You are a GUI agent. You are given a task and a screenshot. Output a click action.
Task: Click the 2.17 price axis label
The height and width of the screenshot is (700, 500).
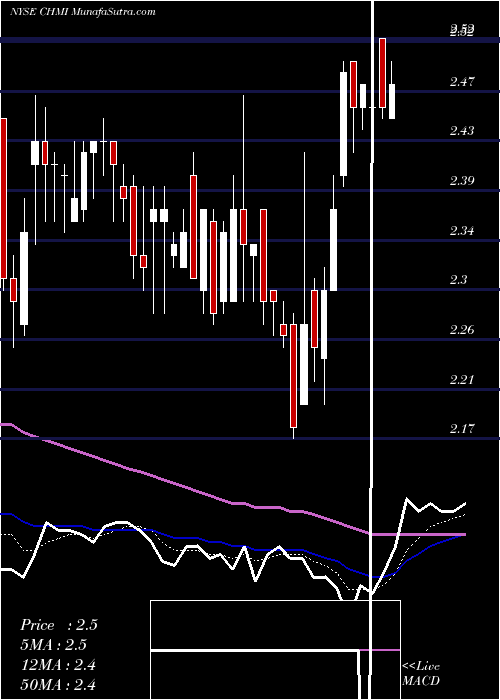pos(462,429)
